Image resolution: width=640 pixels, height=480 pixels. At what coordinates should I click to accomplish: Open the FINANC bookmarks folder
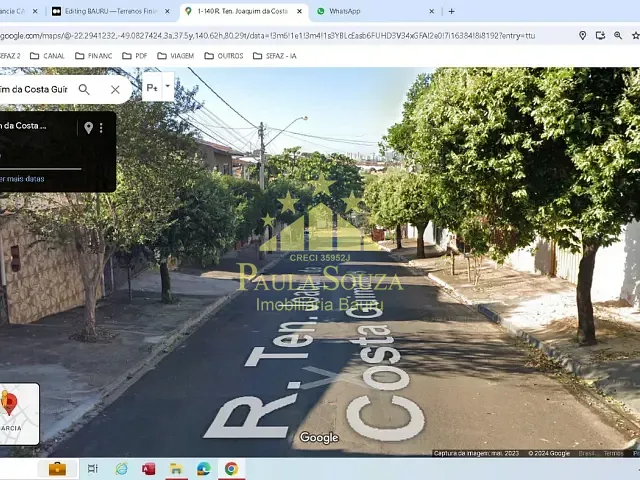(93, 56)
